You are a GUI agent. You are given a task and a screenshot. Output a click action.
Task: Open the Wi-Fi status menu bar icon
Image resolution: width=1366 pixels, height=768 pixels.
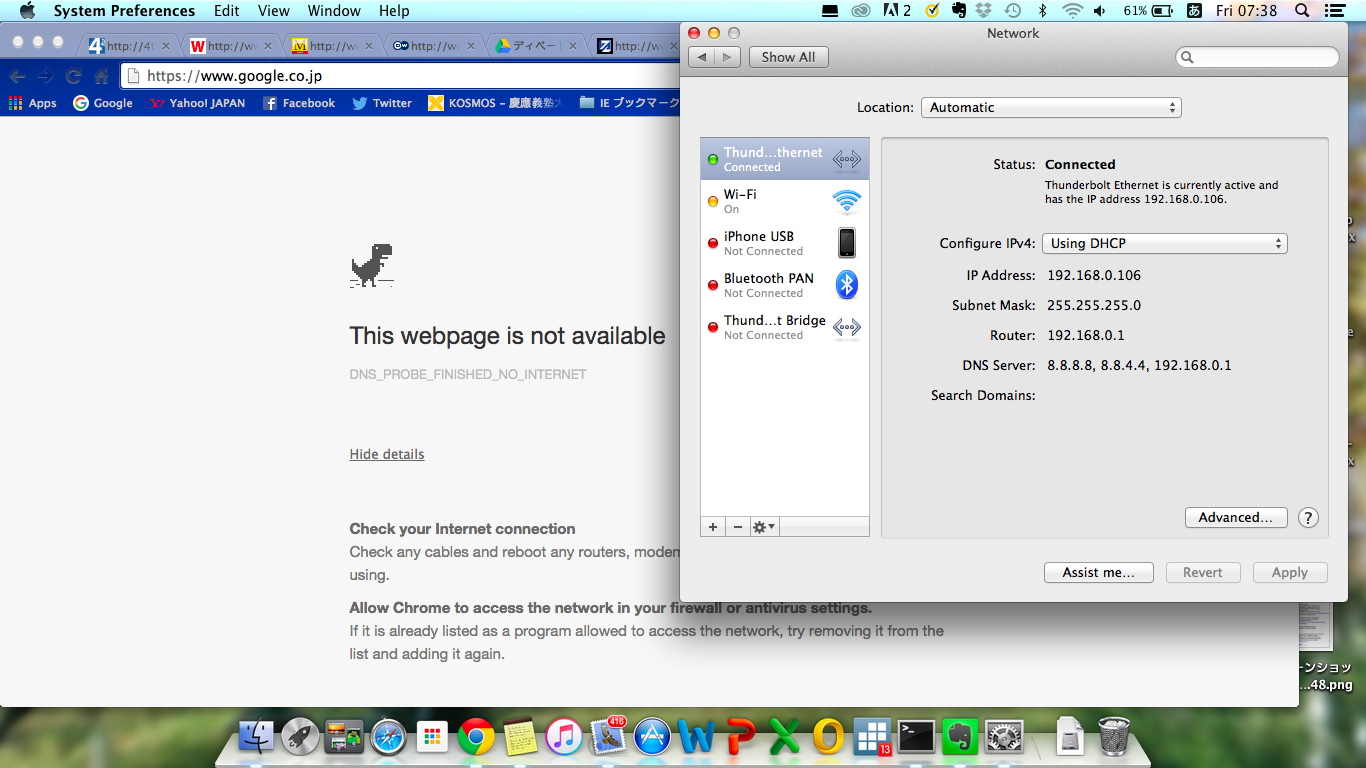click(x=1072, y=11)
